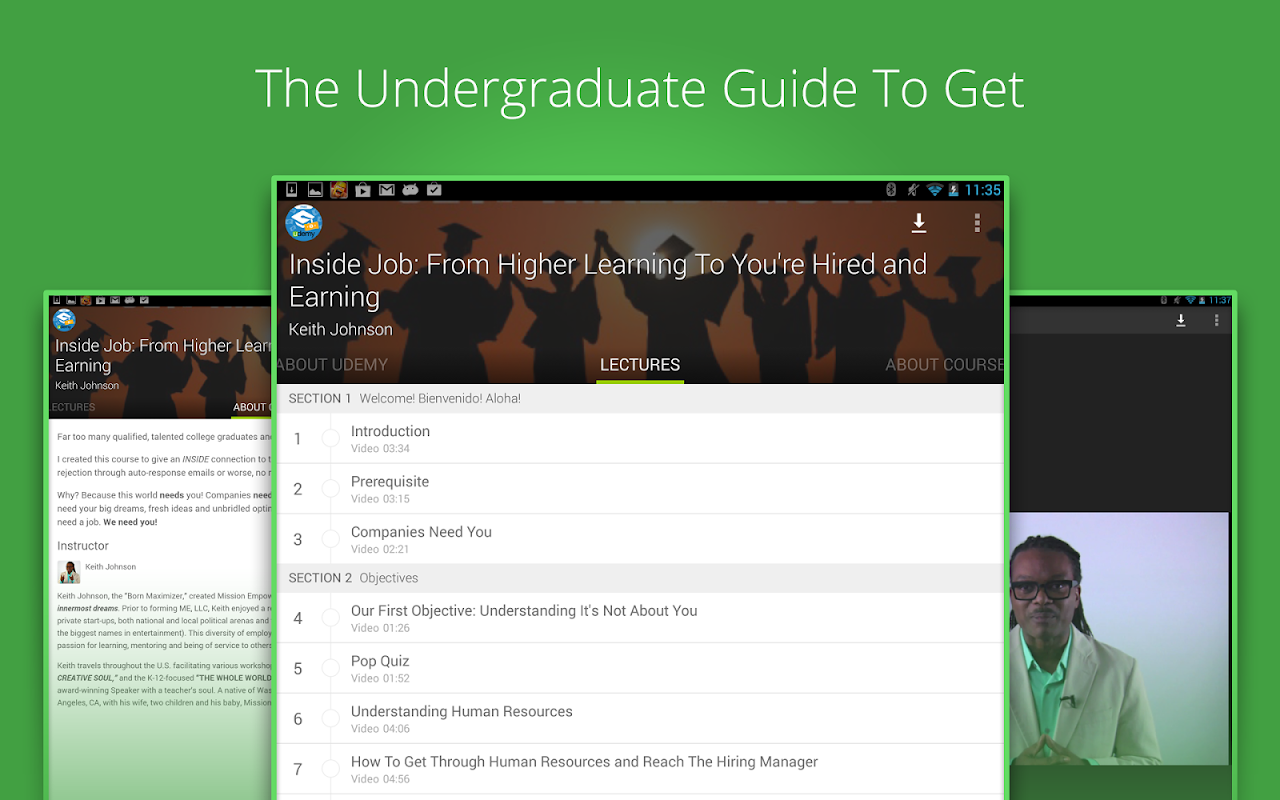This screenshot has height=800, width=1280.
Task: Open the Prerequisite lecture
Action: click(x=640, y=489)
